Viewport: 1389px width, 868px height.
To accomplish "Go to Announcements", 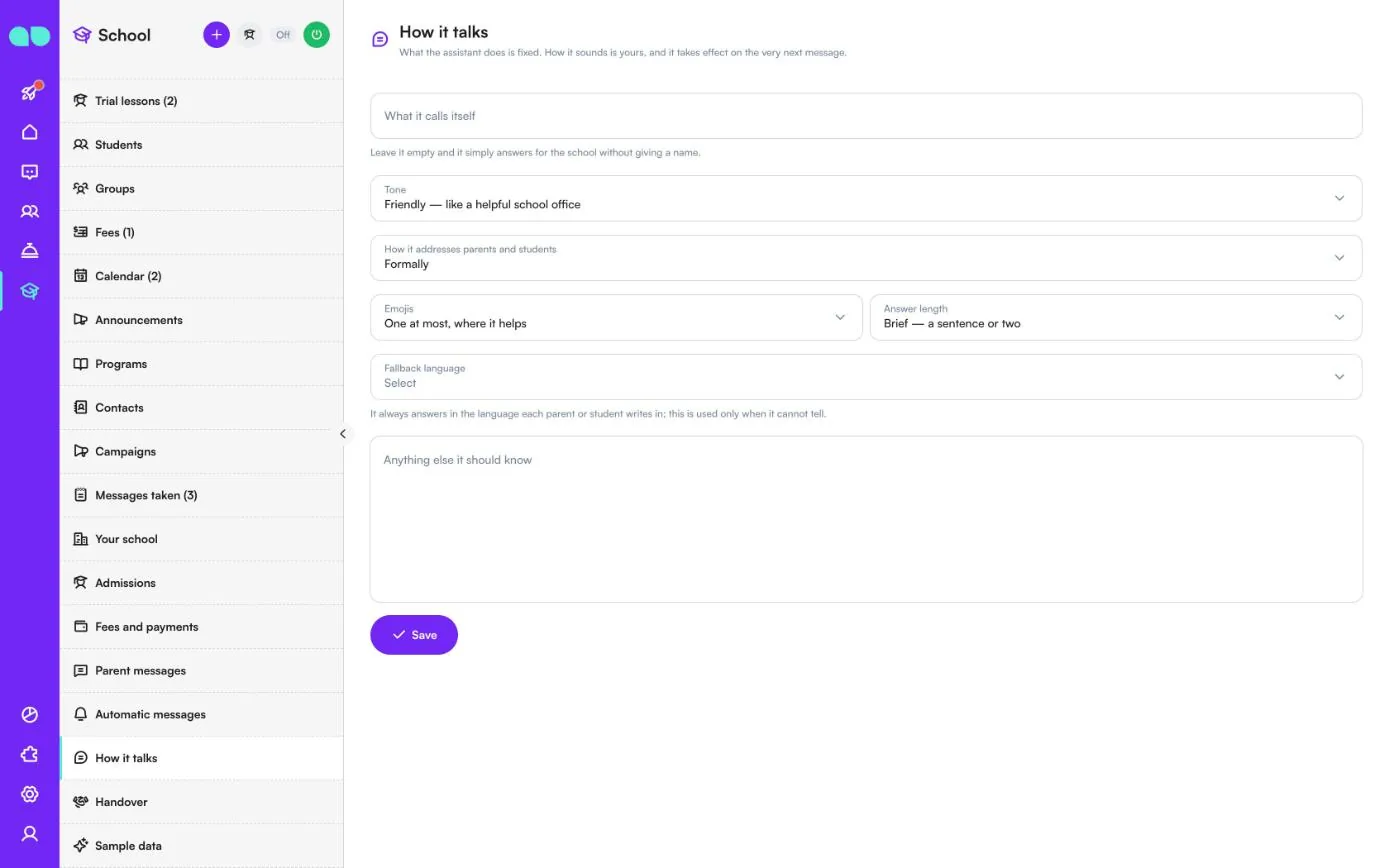I will click(201, 320).
